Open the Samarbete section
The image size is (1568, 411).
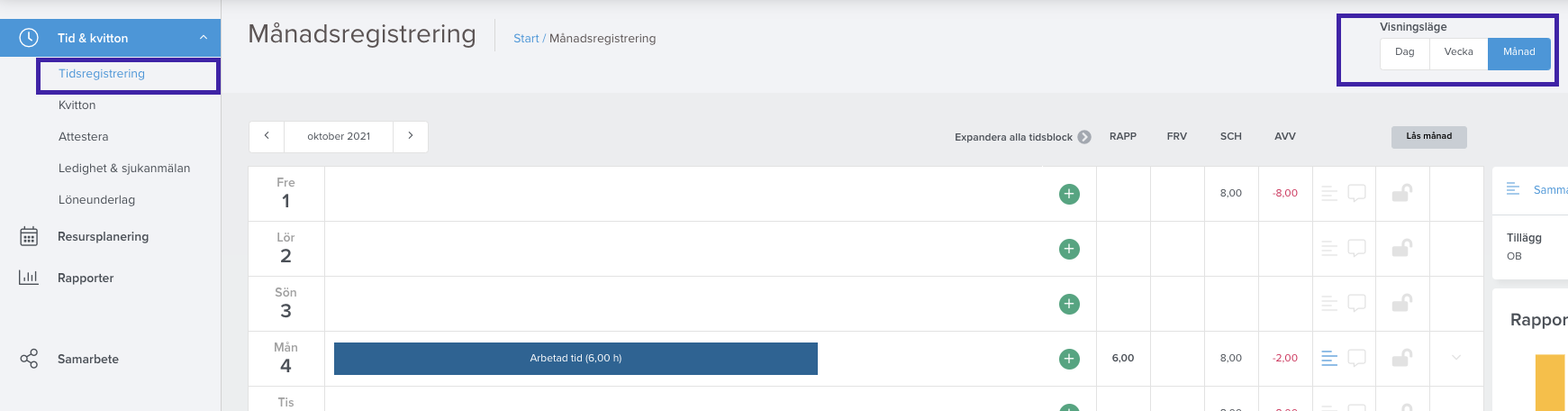coord(88,360)
